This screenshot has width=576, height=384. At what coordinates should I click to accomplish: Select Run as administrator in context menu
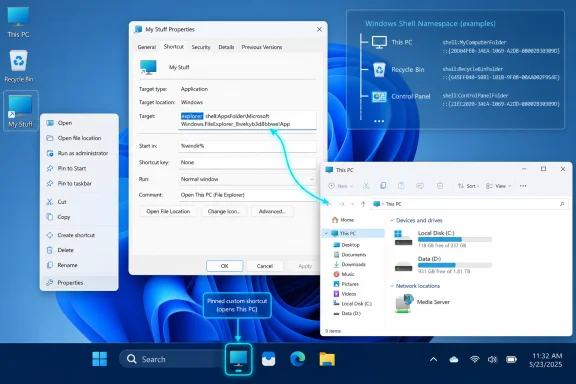[x=79, y=153]
